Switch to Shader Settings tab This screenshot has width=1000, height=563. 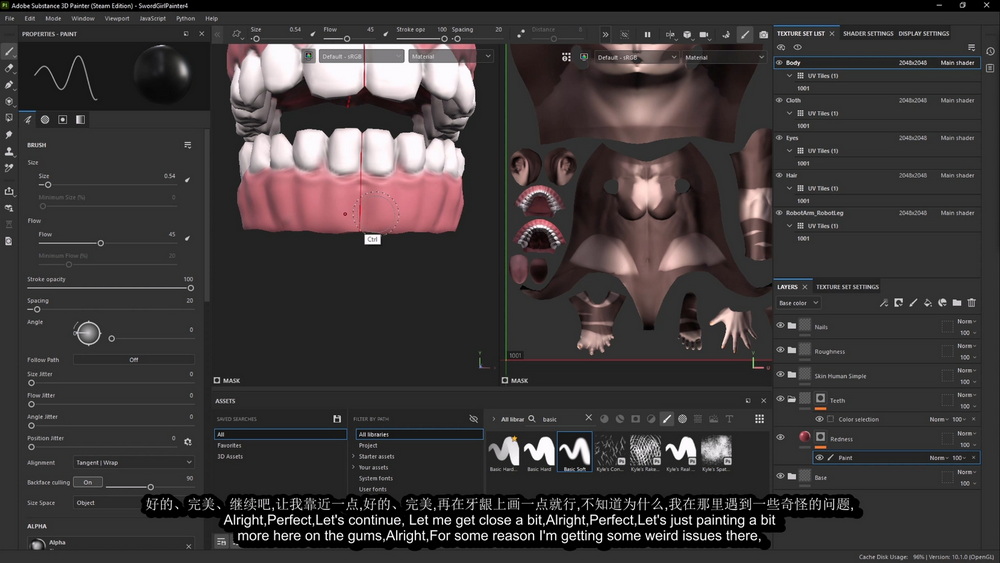click(x=868, y=34)
